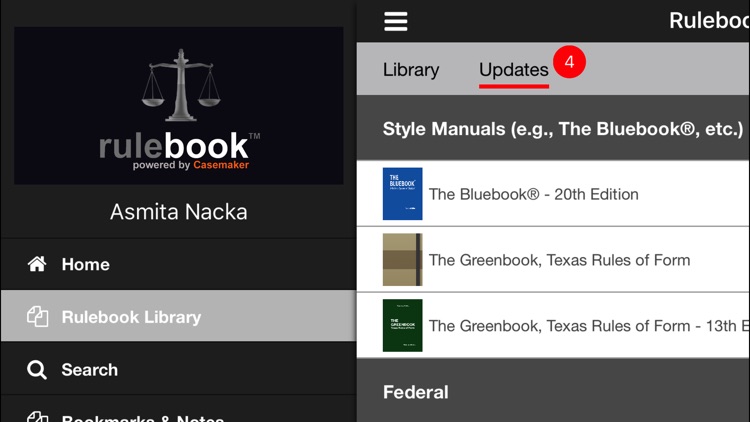Tap the dark green Greenbook cover thumbnail
This screenshot has height=422, width=750.
(402, 325)
